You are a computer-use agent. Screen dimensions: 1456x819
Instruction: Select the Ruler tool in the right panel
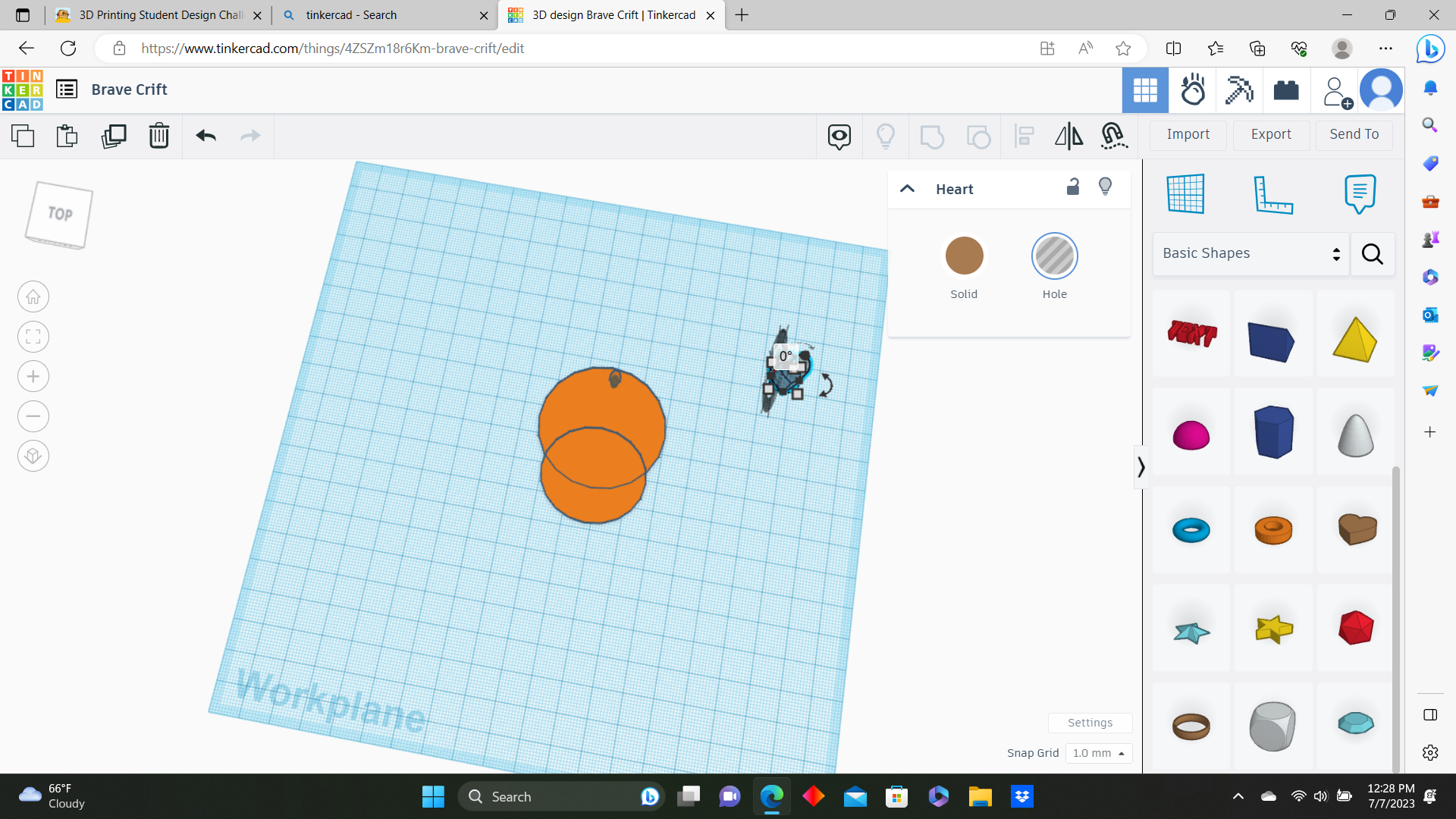point(1272,194)
